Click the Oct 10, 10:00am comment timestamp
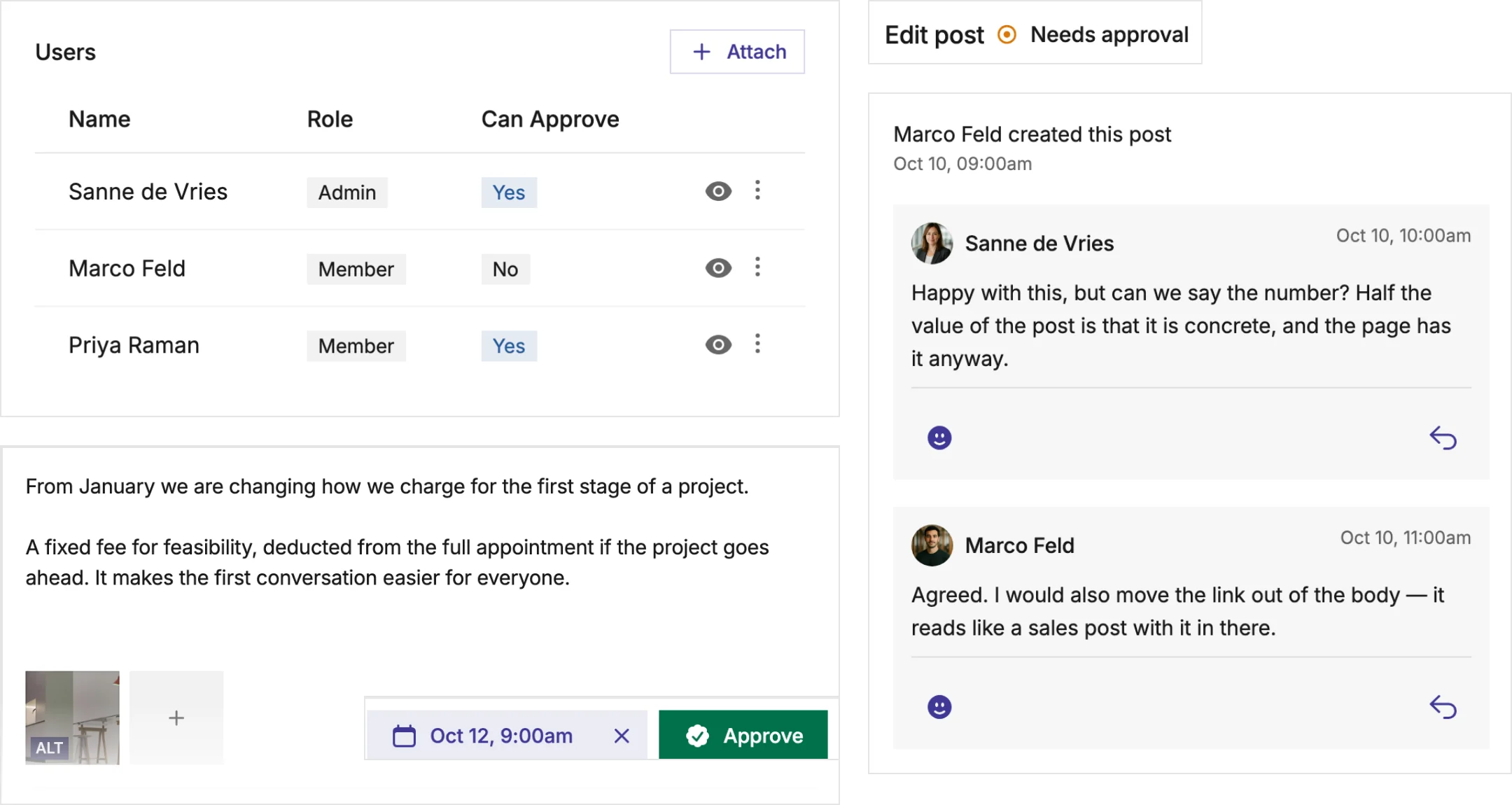 pyautogui.click(x=1403, y=236)
